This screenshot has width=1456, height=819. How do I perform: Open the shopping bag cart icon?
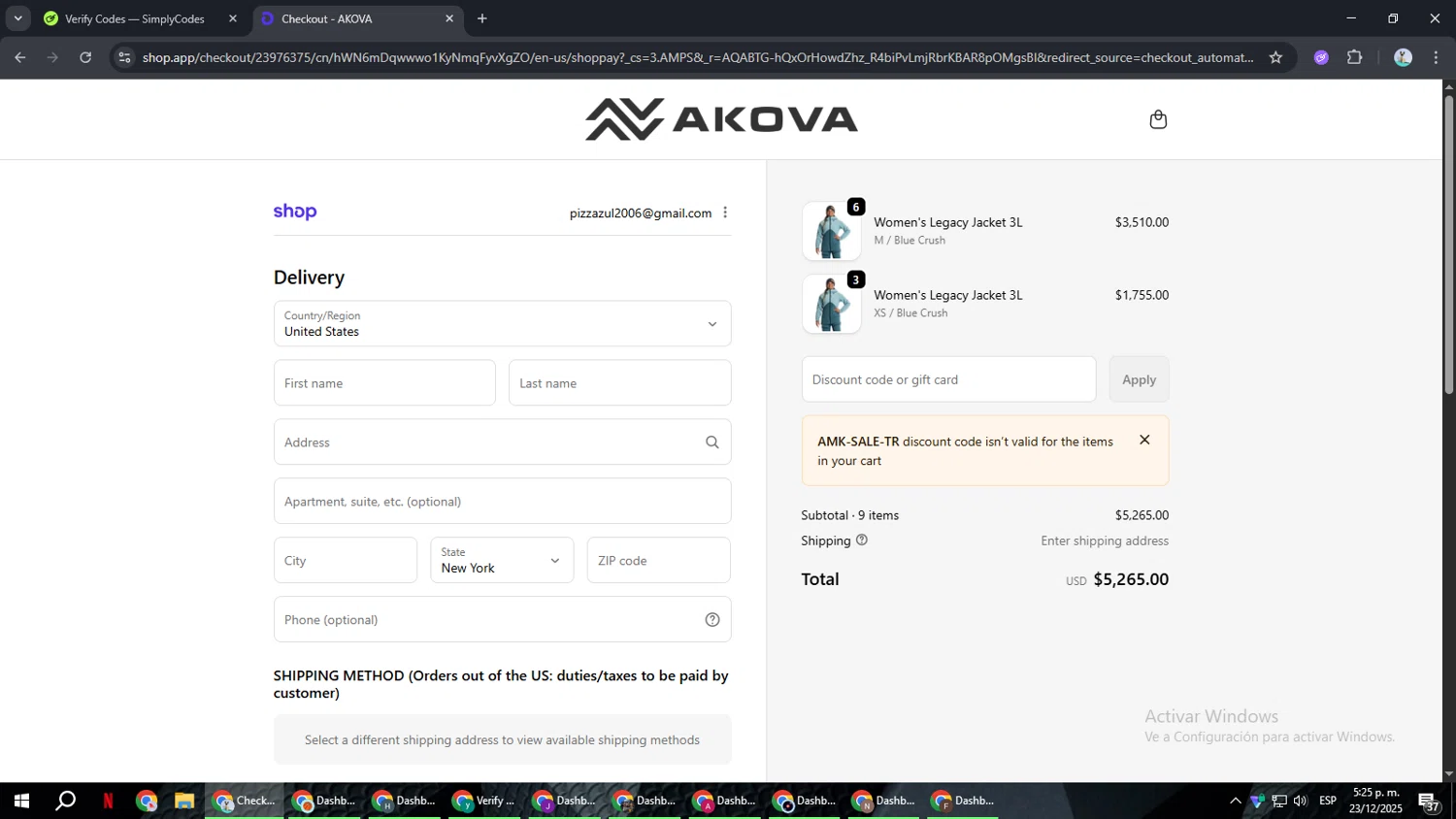point(1158,119)
